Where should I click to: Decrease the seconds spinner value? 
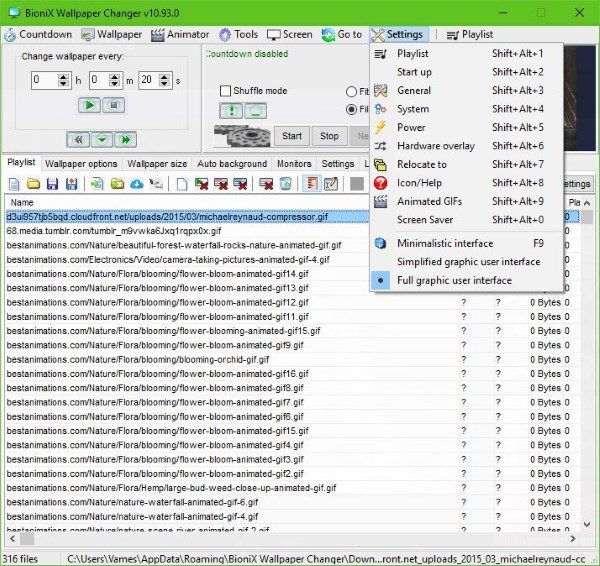tap(164, 84)
